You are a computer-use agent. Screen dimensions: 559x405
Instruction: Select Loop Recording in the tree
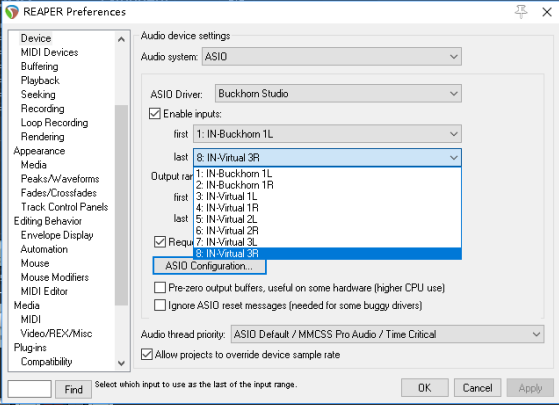[x=55, y=123]
